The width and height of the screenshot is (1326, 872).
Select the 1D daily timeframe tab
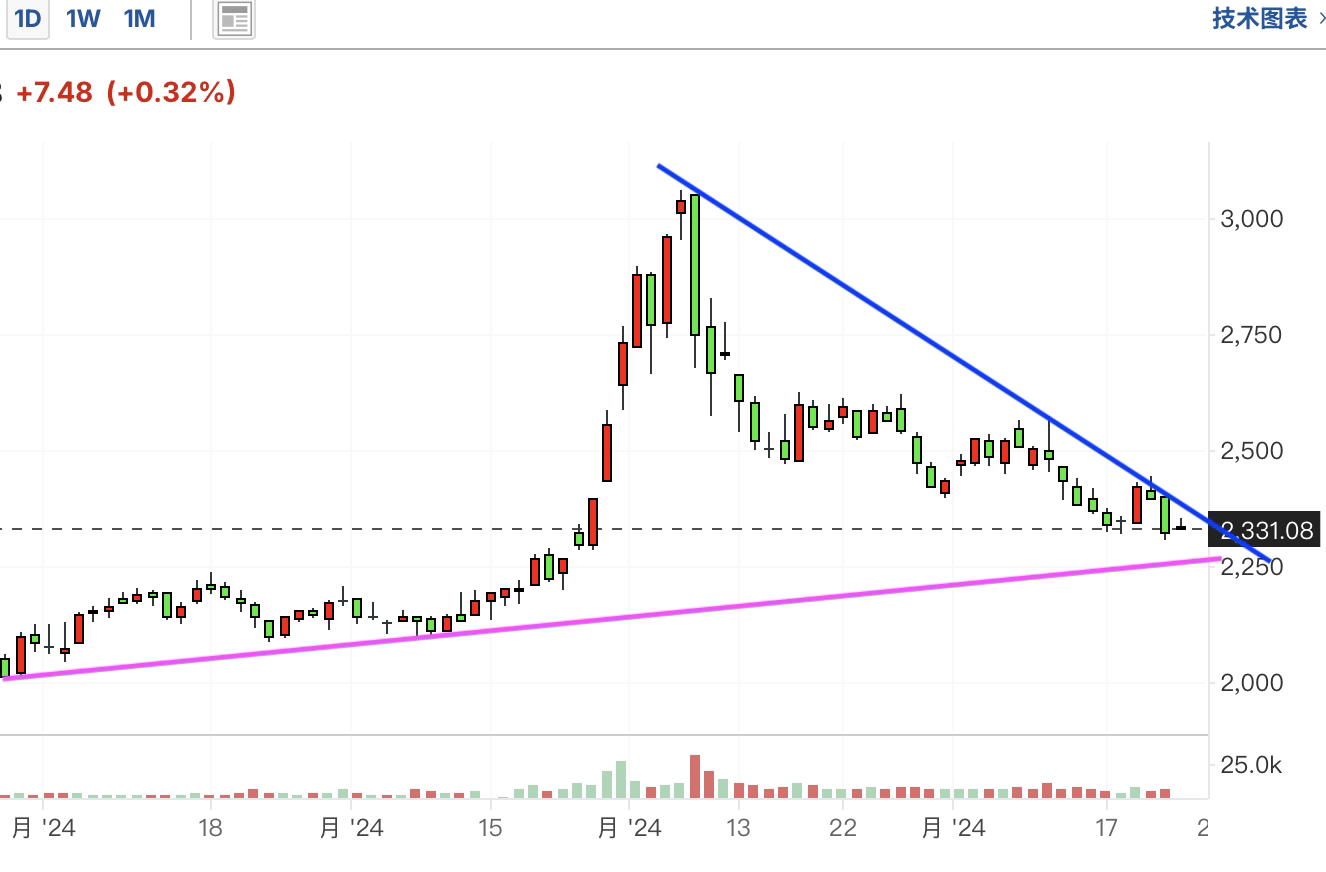[x=27, y=19]
